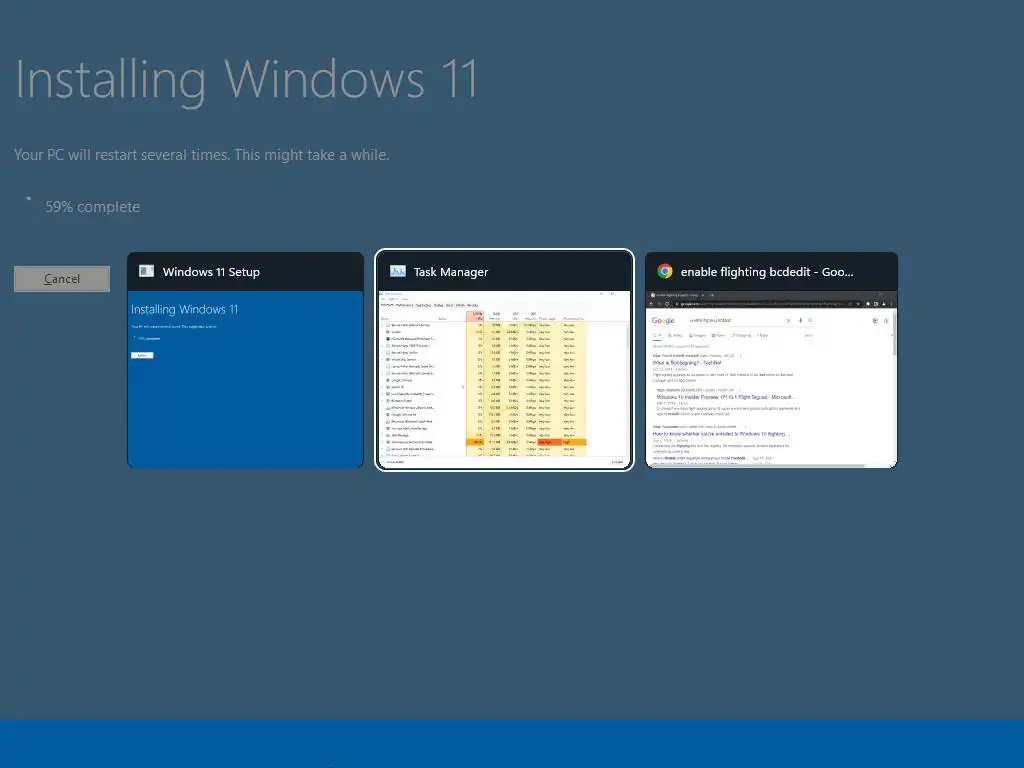The height and width of the screenshot is (768, 1024).
Task: Click the '59% complete' progress text
Action: coord(92,206)
